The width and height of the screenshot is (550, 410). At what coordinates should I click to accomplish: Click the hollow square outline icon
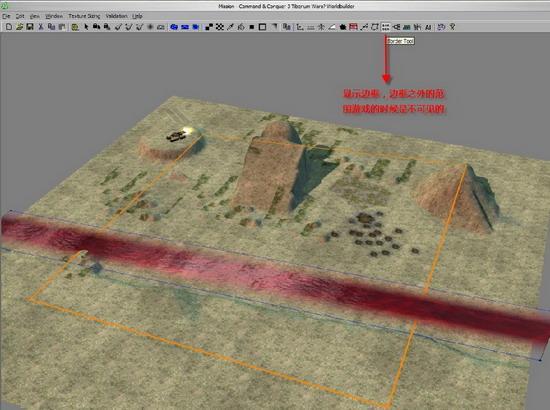tap(262, 27)
